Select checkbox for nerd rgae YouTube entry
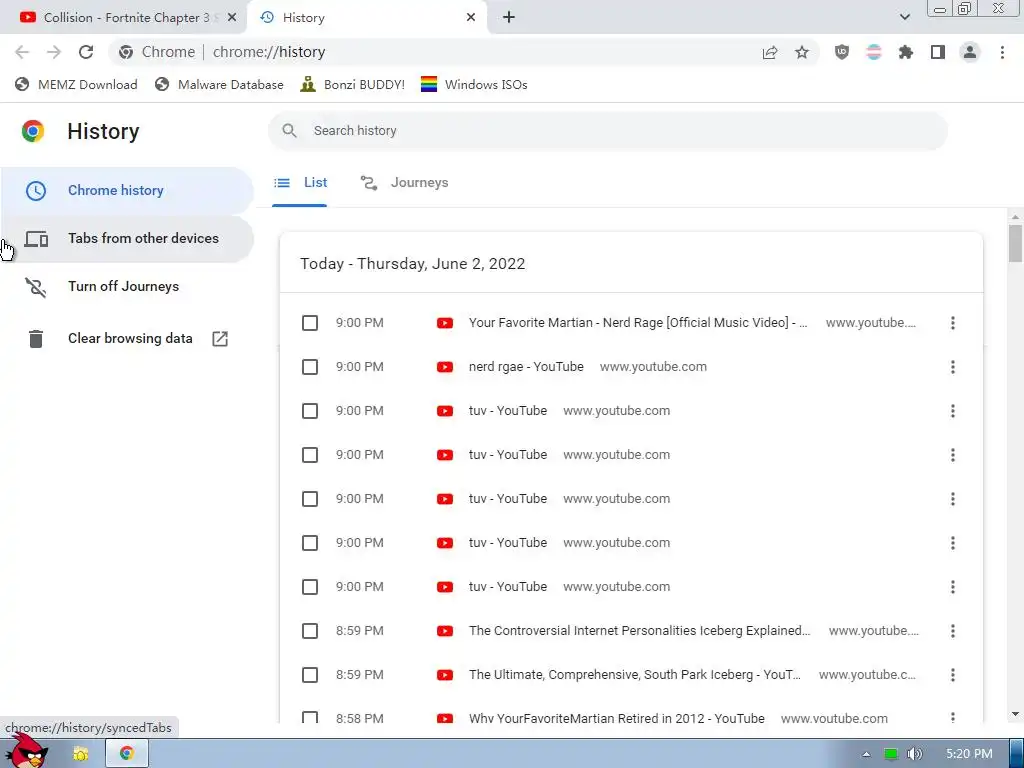This screenshot has height=768, width=1024. pyautogui.click(x=310, y=367)
